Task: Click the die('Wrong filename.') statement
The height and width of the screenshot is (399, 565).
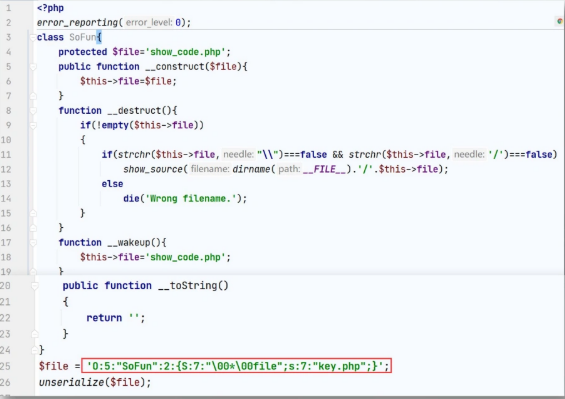Action: click(185, 199)
